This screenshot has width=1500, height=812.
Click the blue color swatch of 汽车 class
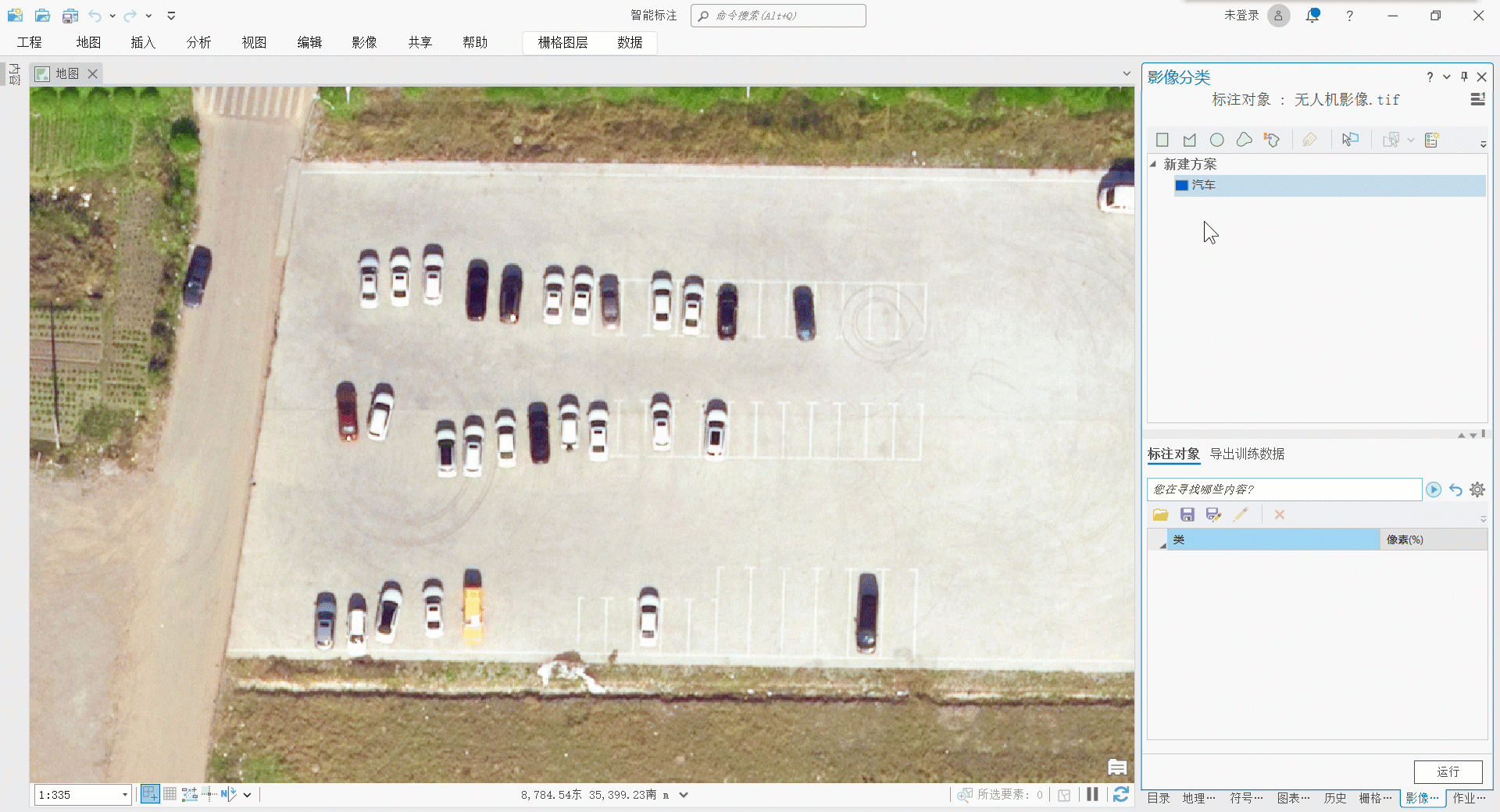click(1182, 185)
